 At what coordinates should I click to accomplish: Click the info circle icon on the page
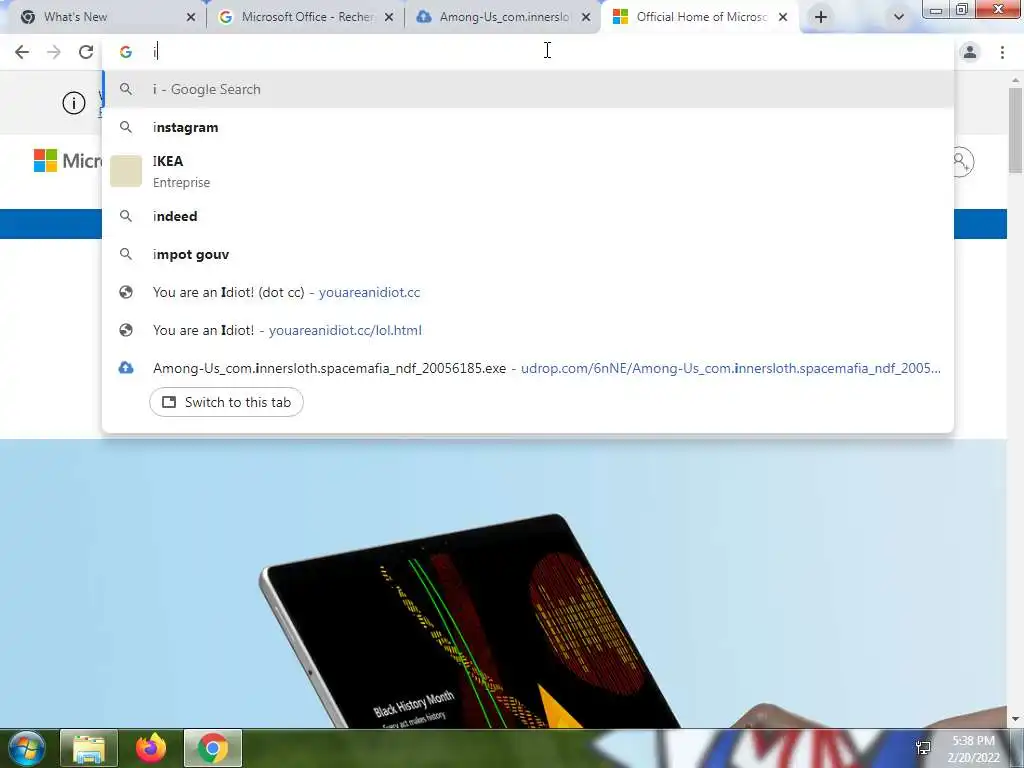click(74, 103)
